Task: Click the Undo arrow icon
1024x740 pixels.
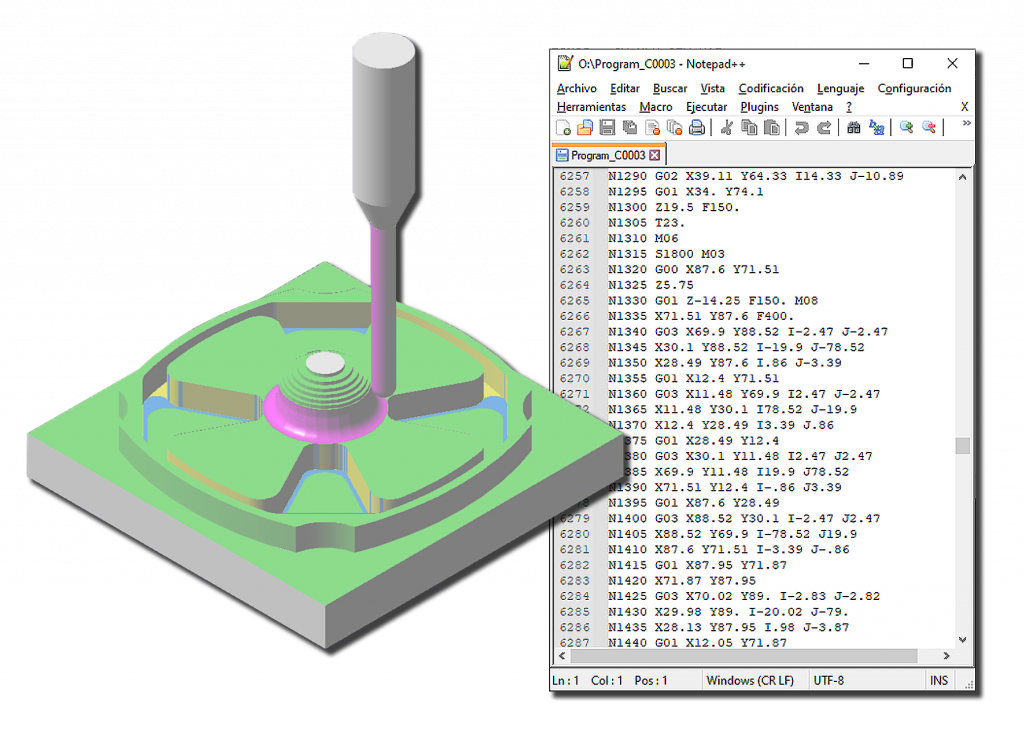Action: (801, 127)
